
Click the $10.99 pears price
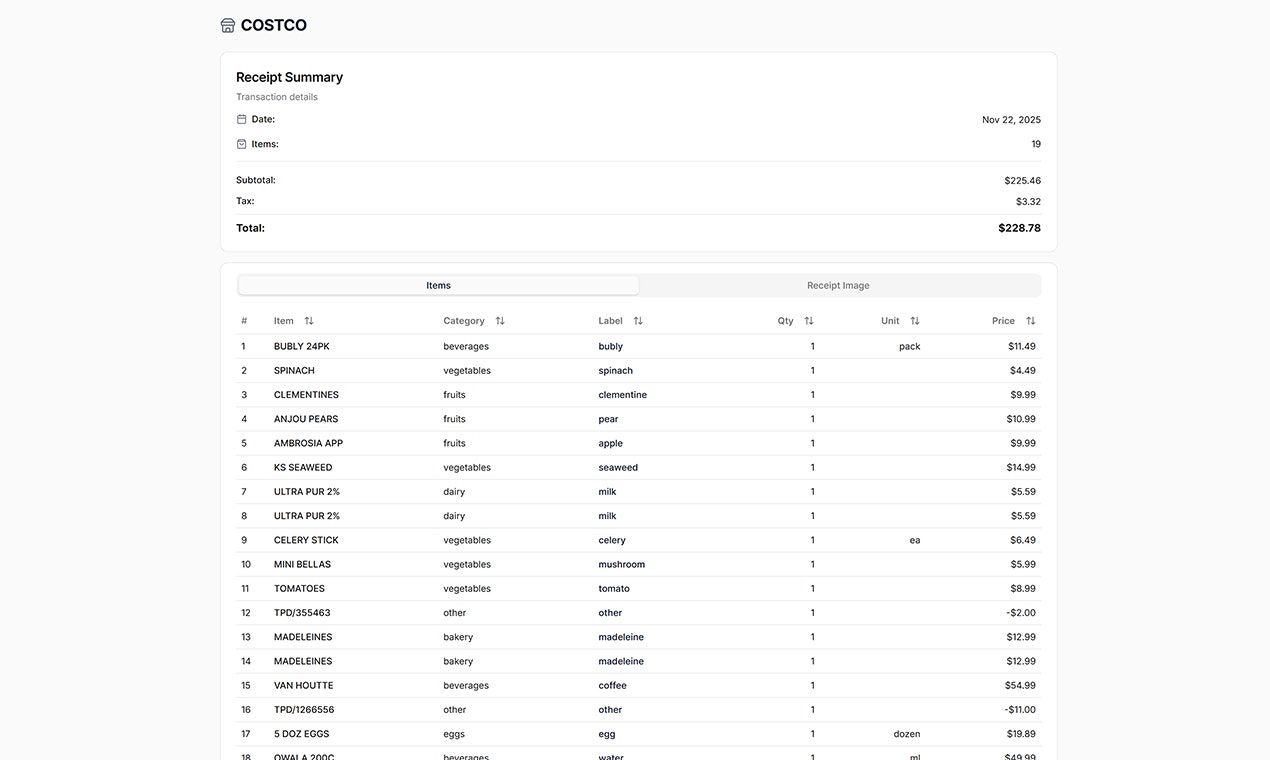1021,419
